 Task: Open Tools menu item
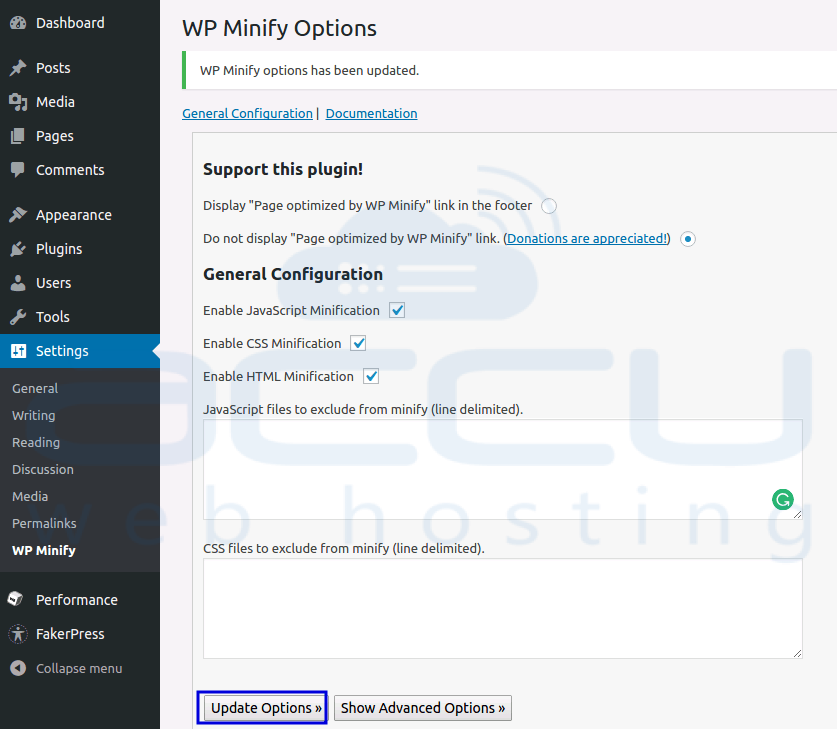[80, 317]
